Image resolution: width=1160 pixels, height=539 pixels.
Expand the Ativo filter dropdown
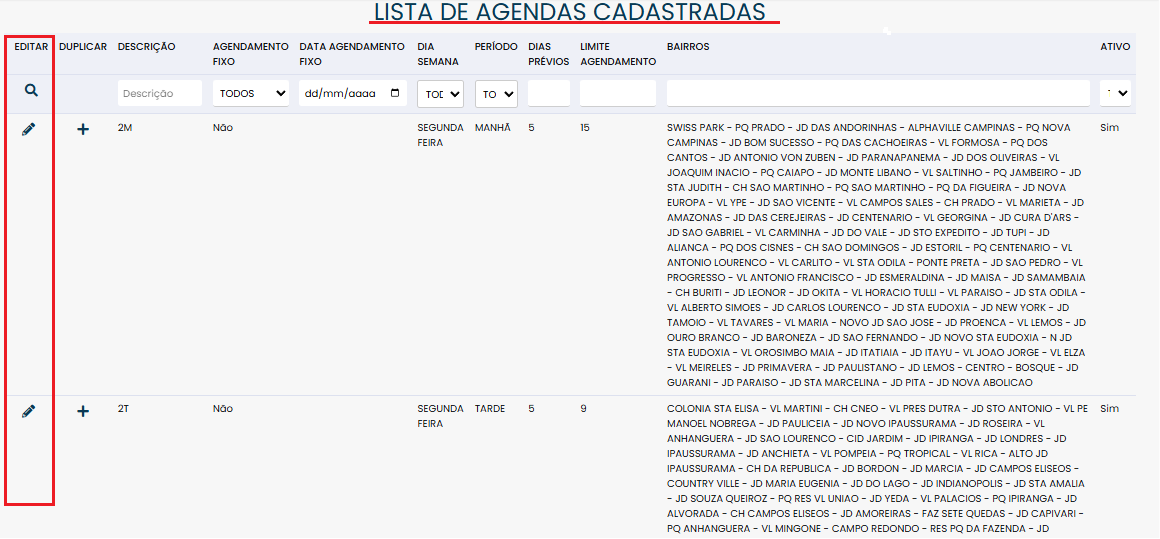(x=1115, y=93)
